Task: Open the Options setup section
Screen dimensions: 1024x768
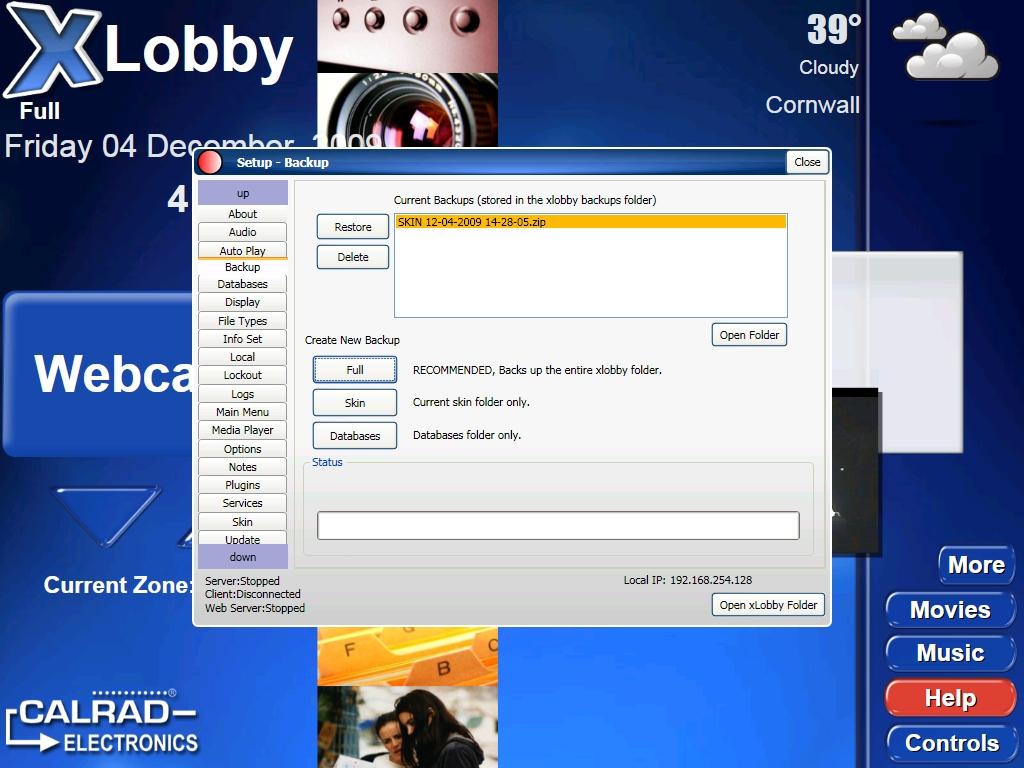Action: [242, 449]
